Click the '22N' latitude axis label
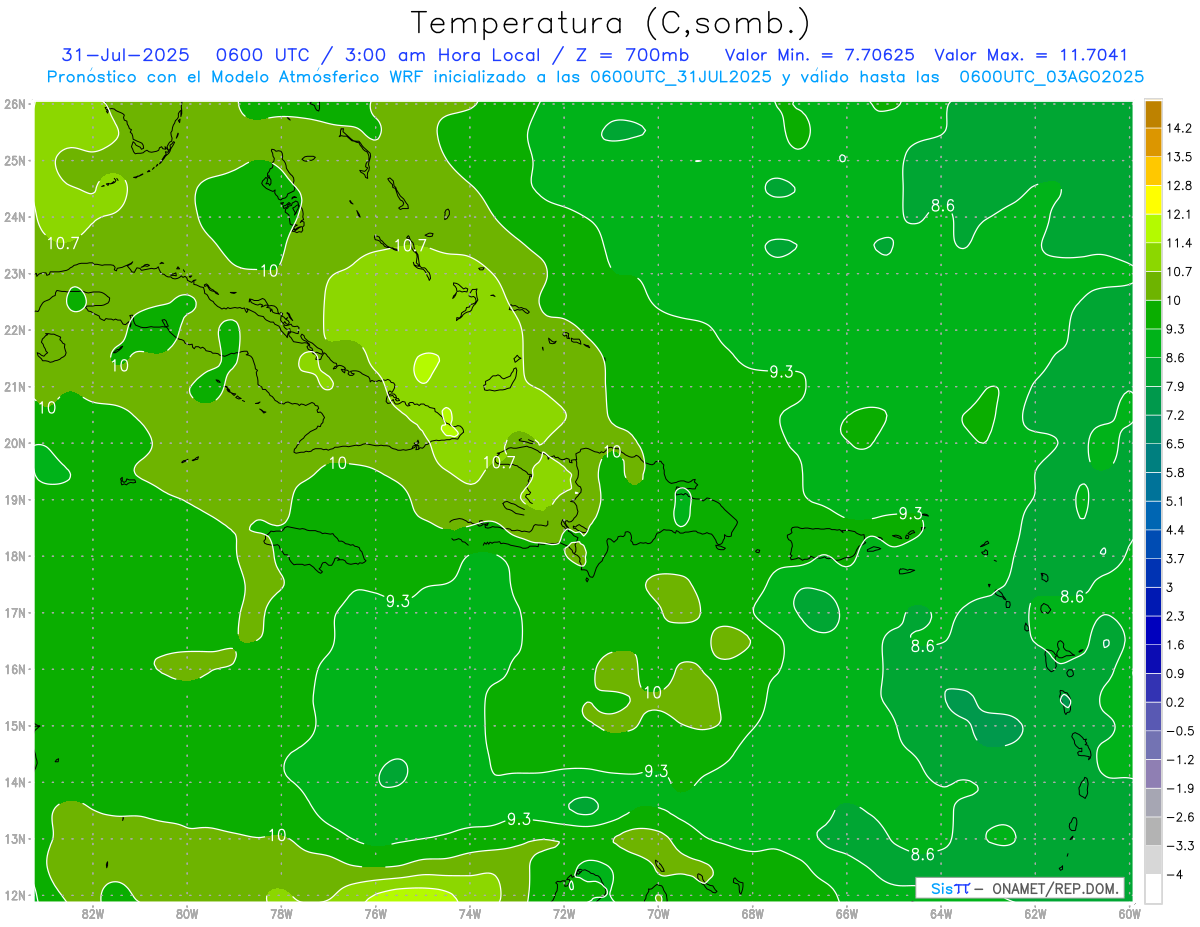 tap(15, 330)
